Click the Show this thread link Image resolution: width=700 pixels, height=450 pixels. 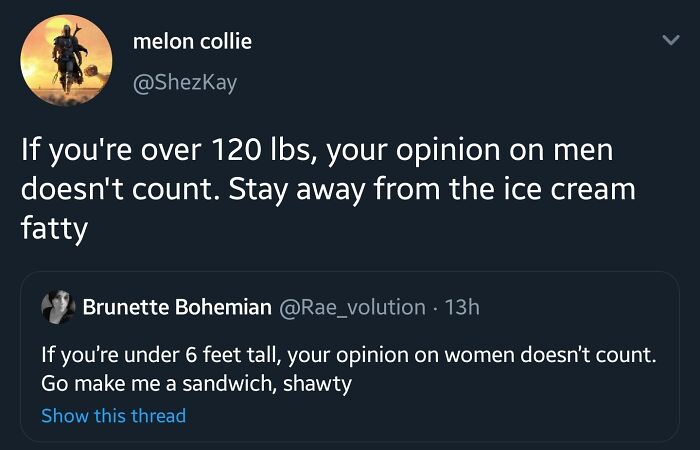pyautogui.click(x=113, y=415)
